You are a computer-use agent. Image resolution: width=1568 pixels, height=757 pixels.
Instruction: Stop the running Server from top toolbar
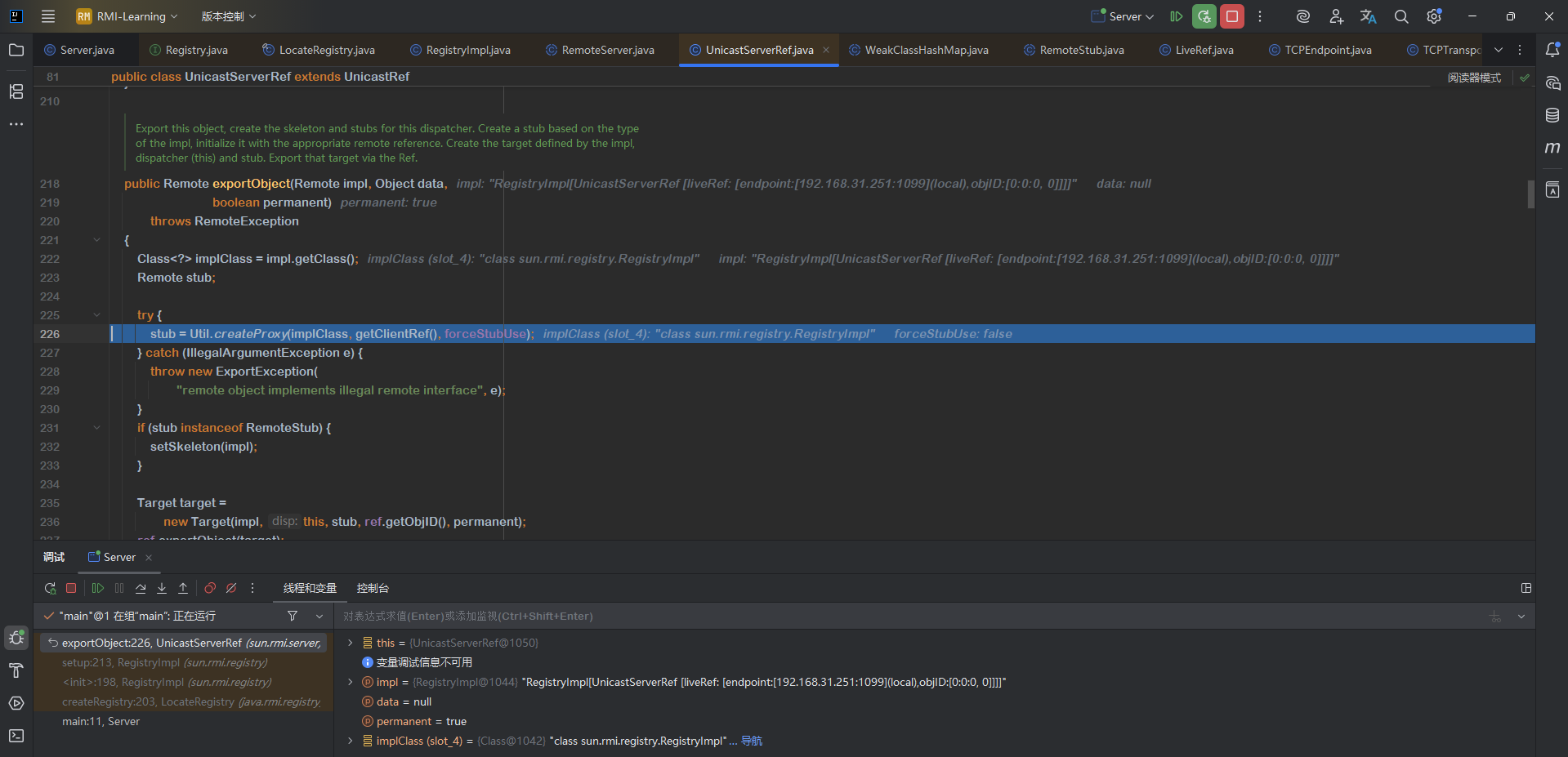(1232, 16)
